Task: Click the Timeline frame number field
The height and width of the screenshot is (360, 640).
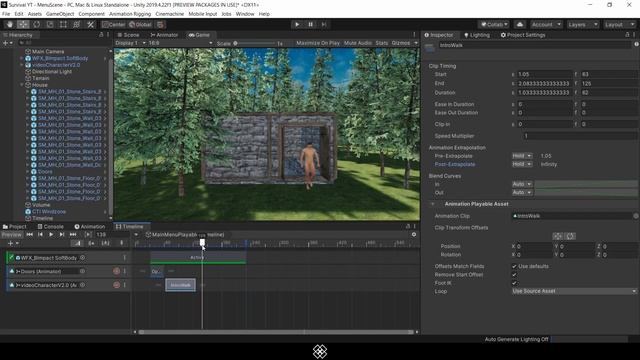Action: point(113,235)
